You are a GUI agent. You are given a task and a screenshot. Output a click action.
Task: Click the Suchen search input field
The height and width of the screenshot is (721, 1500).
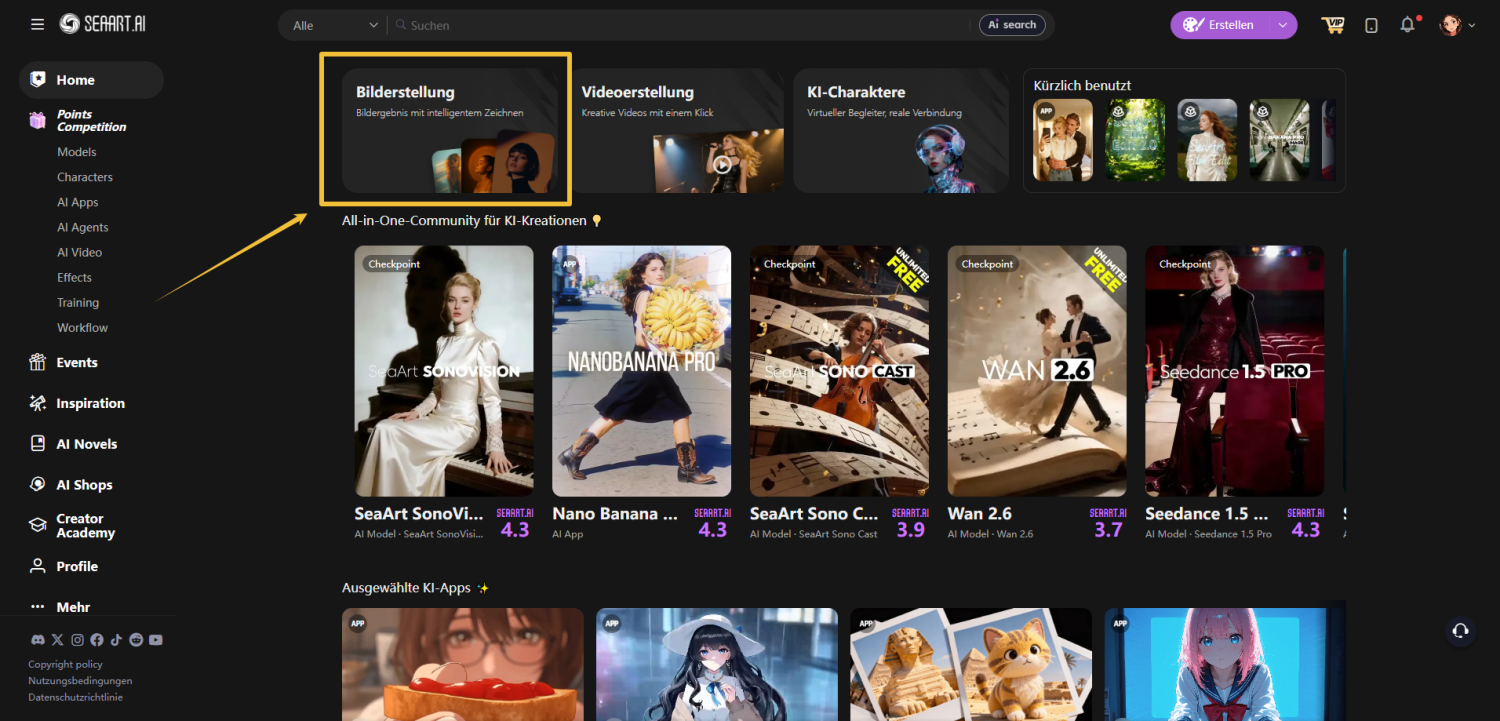point(680,25)
